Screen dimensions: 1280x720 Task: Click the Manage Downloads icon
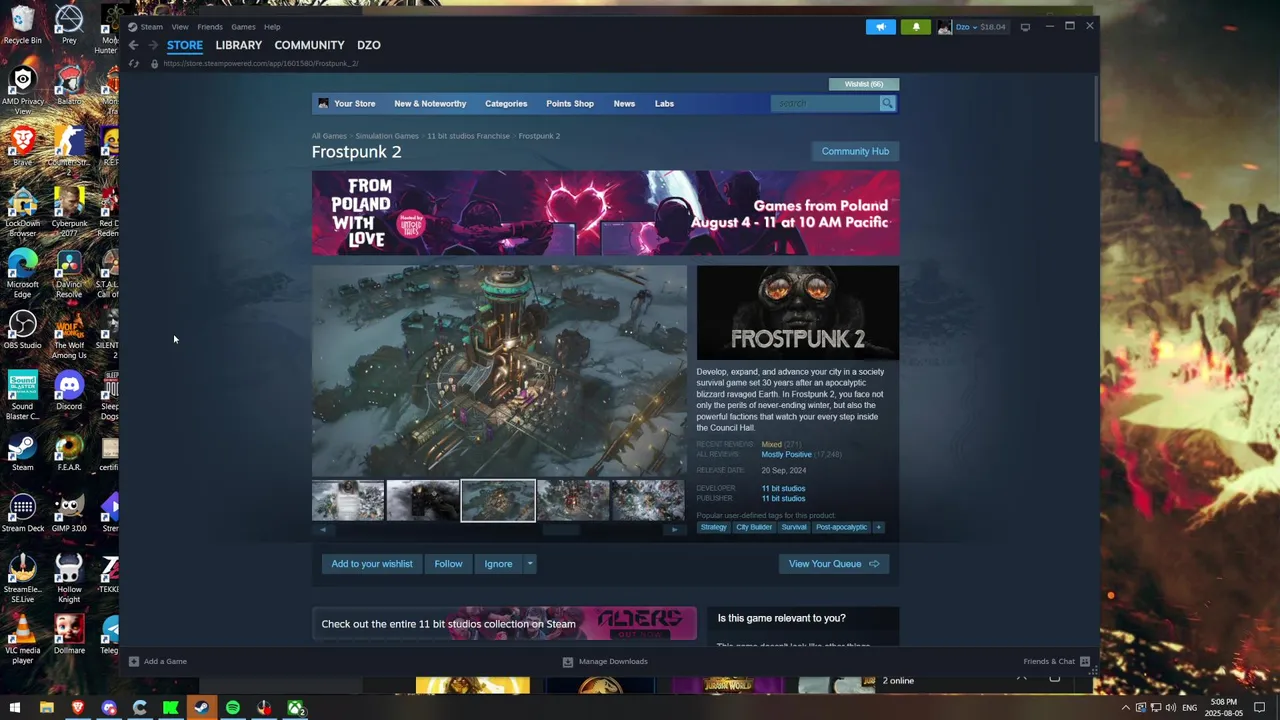(x=568, y=661)
